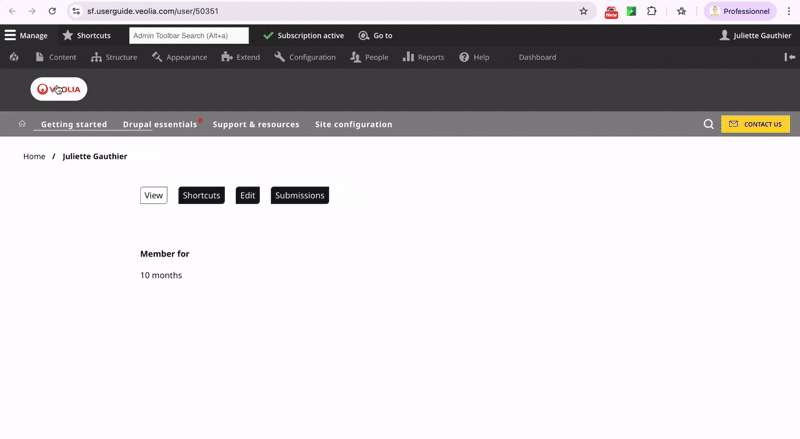Focus the Admin Toolbar Search field
This screenshot has width=800, height=439.
[x=188, y=35]
